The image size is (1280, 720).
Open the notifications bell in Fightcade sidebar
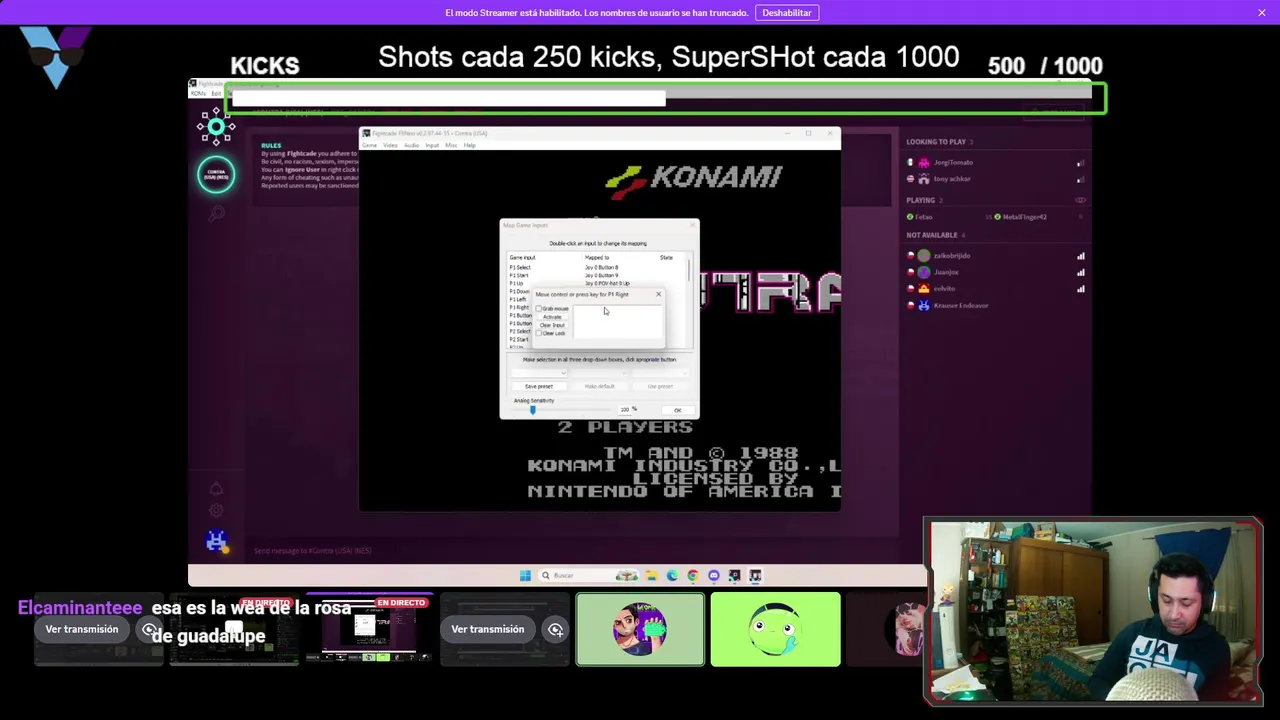[216, 488]
